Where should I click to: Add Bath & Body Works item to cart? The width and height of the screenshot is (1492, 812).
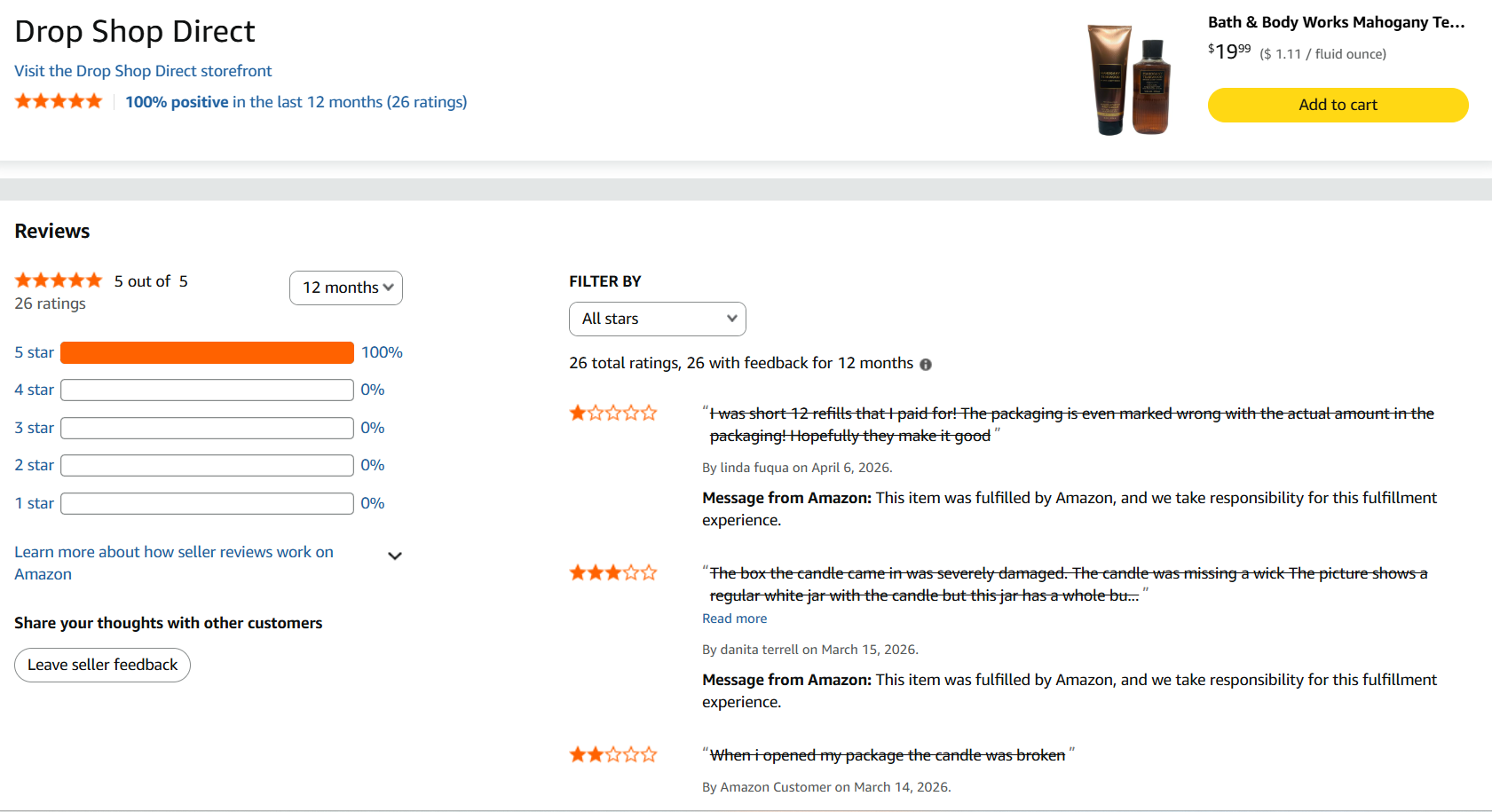[x=1338, y=105]
